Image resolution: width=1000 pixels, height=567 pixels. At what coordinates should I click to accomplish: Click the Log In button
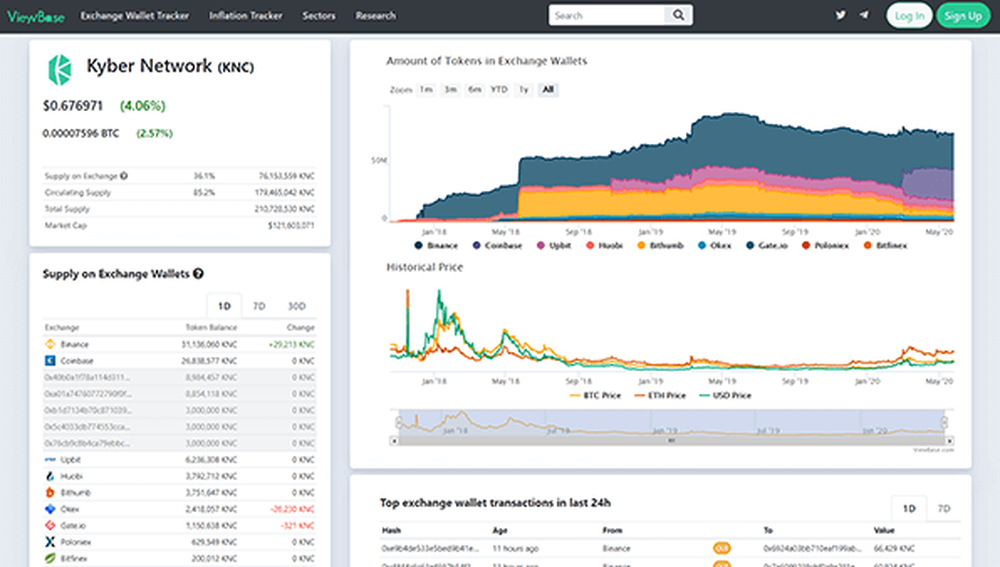tap(909, 16)
